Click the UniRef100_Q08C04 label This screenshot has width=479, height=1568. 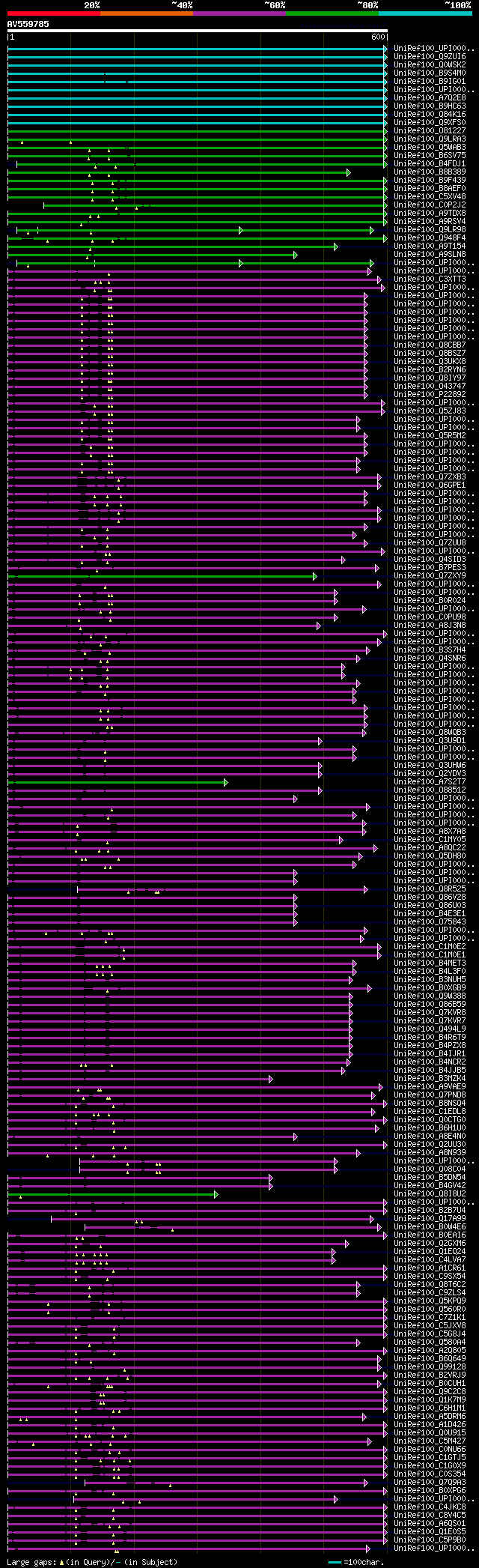[x=430, y=1169]
